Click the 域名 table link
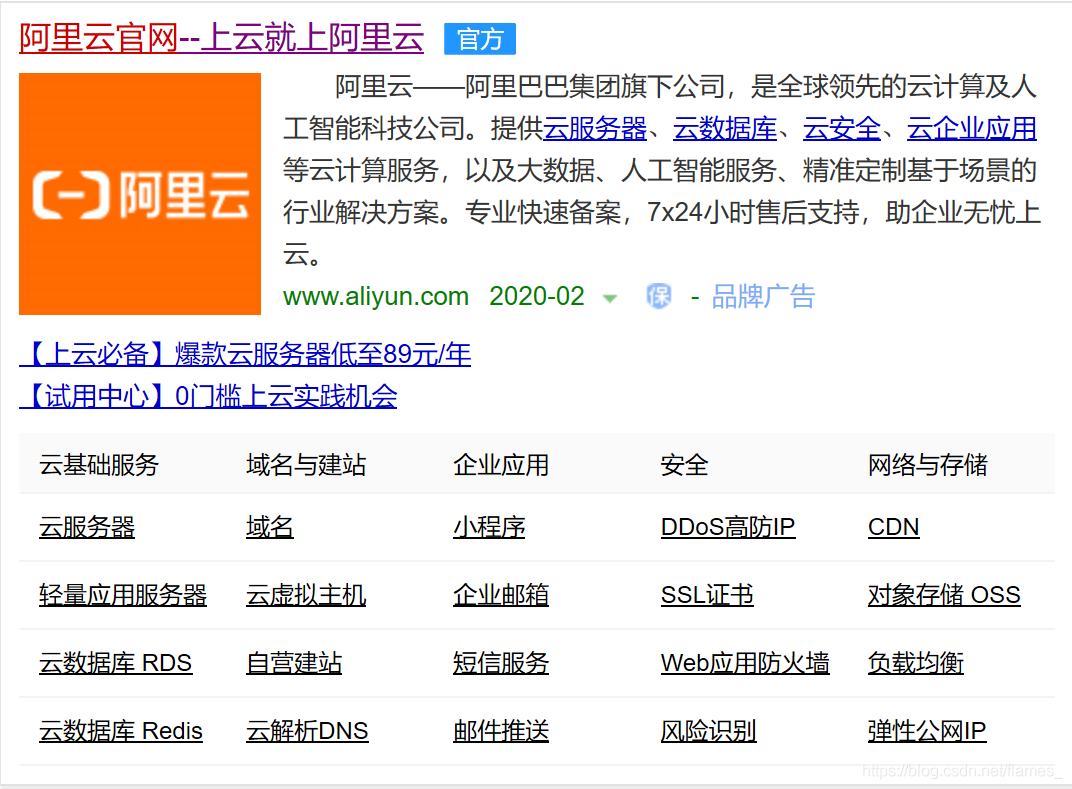This screenshot has height=789, width=1072. point(270,527)
